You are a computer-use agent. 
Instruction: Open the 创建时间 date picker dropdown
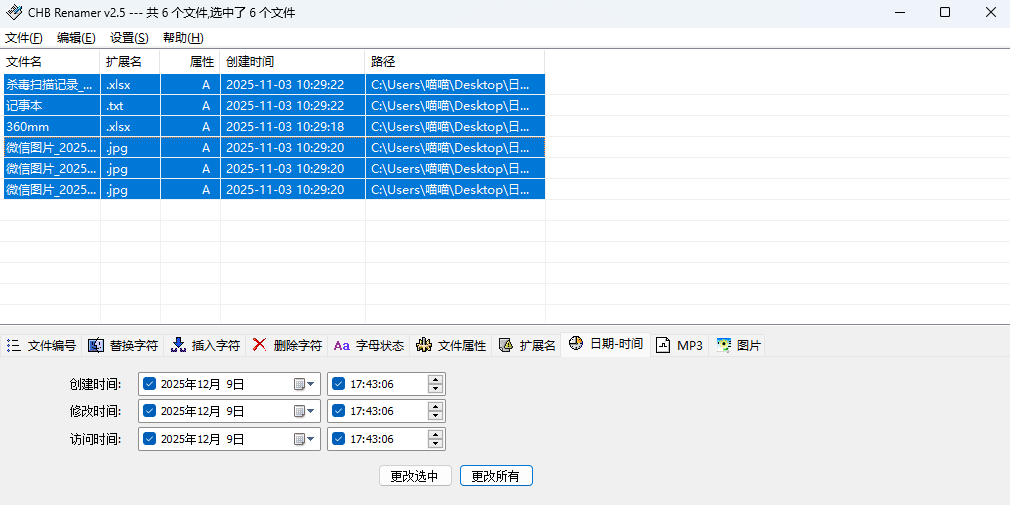(304, 384)
